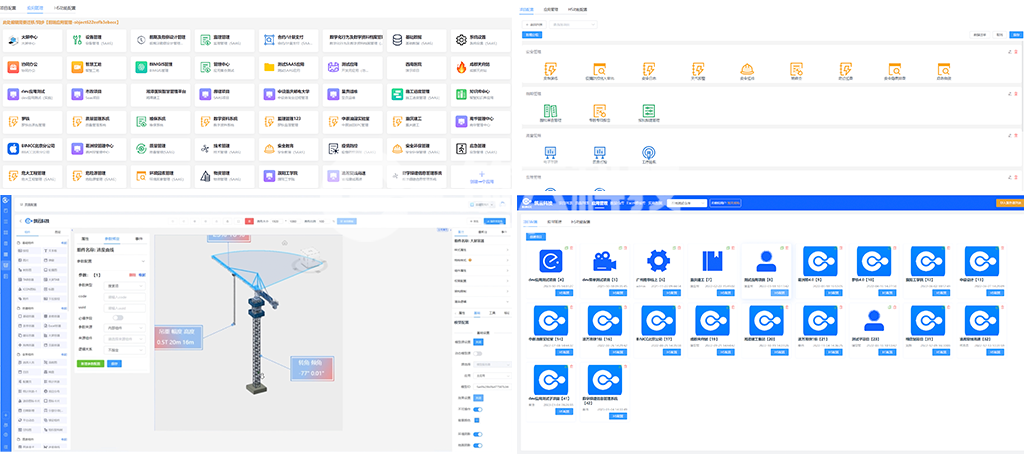This screenshot has height=455, width=1024.
Task: Click the 模型ID input field
Action: coord(492,386)
